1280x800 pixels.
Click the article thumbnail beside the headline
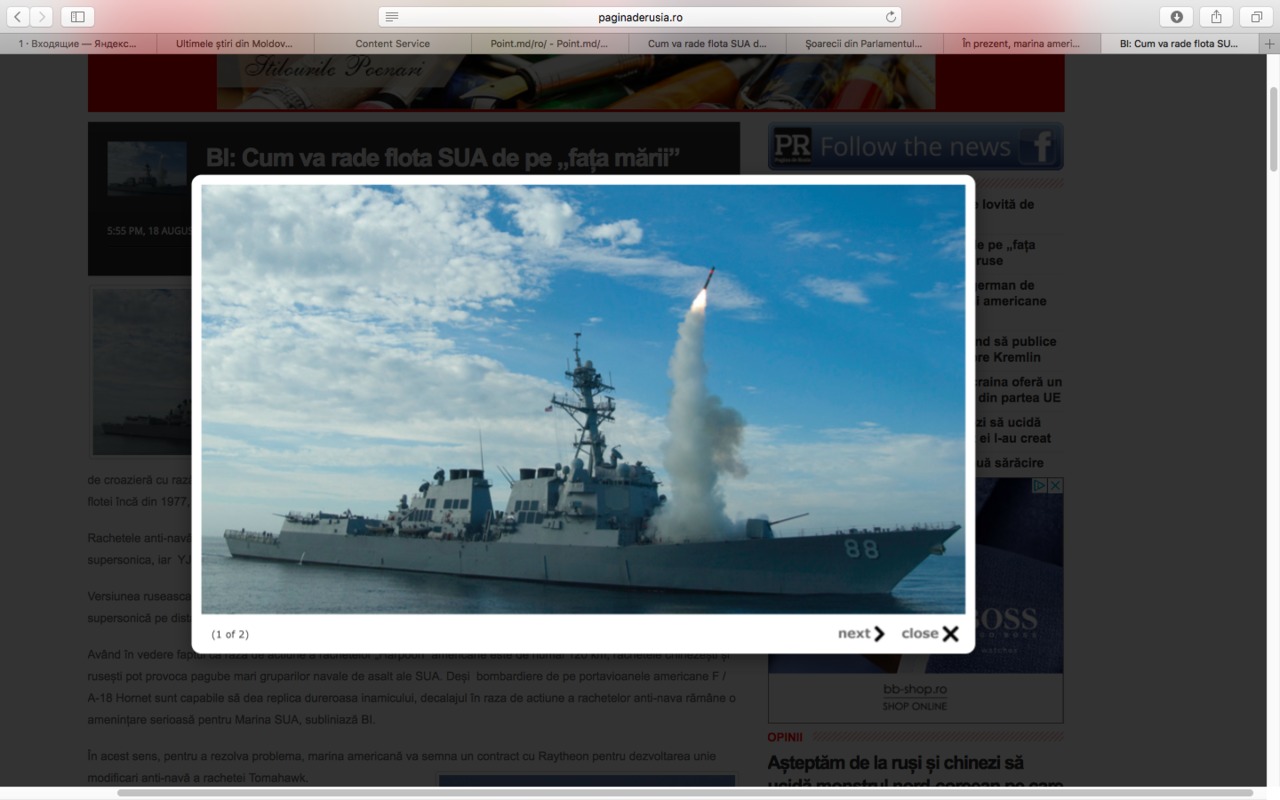coord(147,168)
